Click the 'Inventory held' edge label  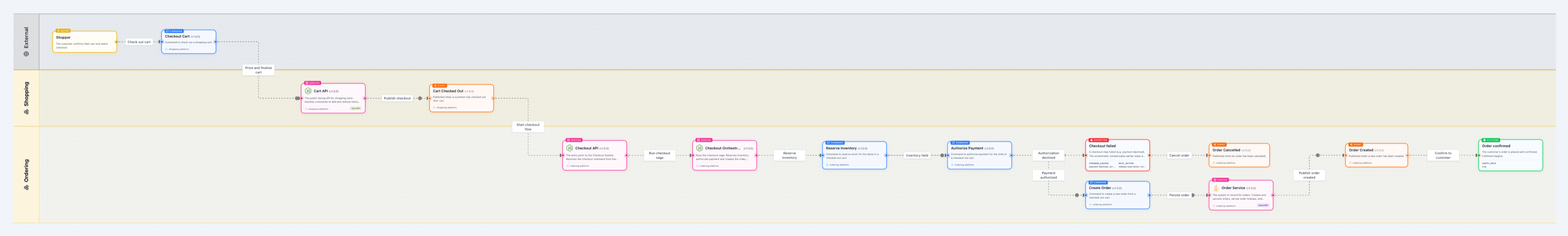click(x=917, y=156)
